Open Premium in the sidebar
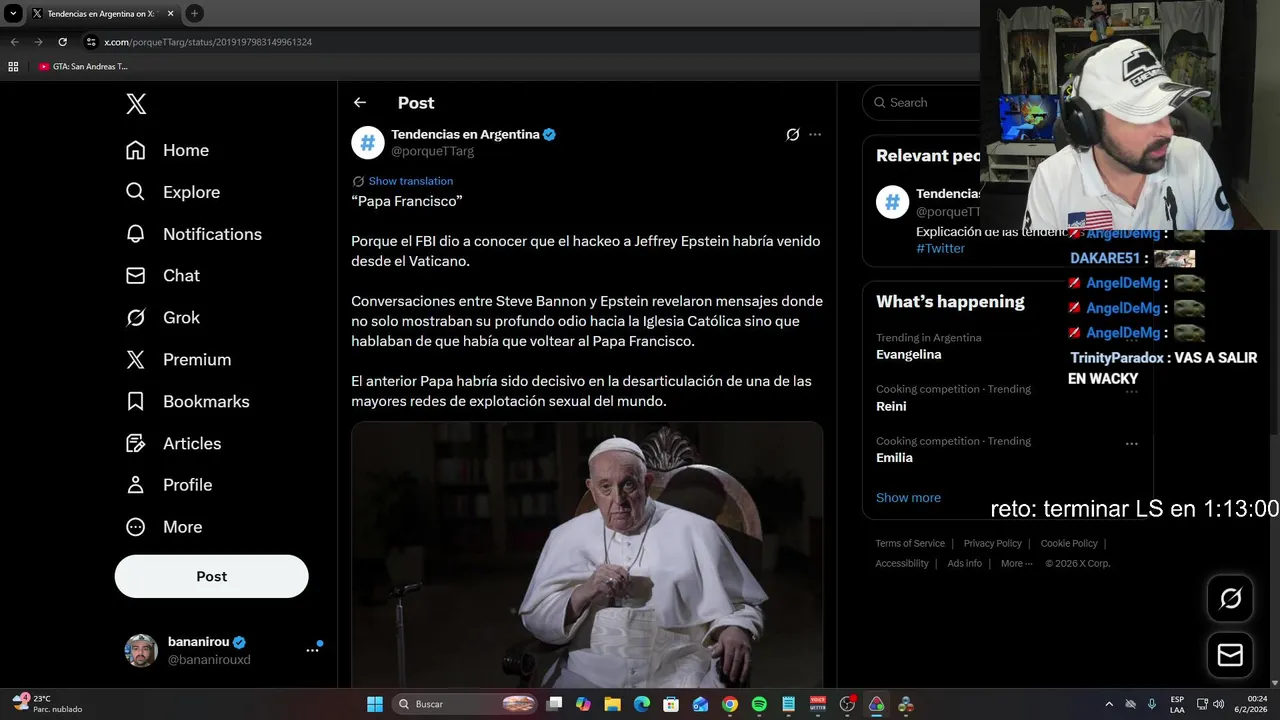 point(178,359)
